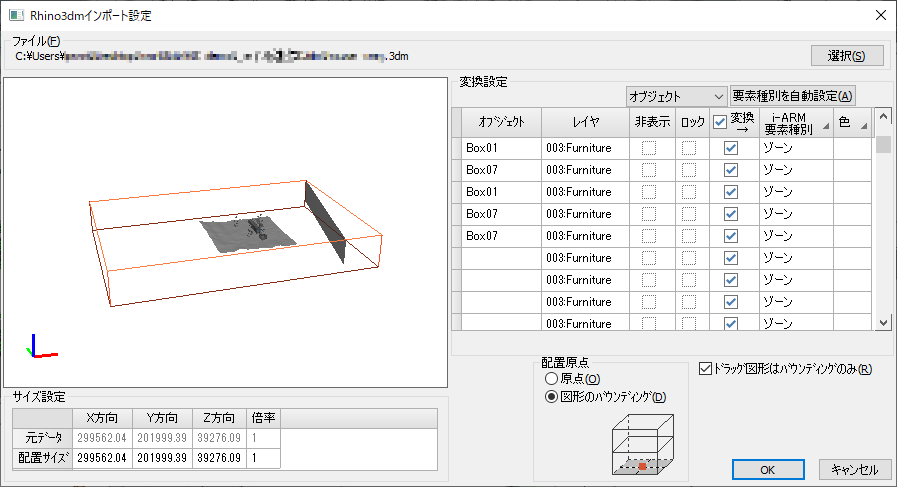The height and width of the screenshot is (487, 897).
Task: Open the オブジェクト combo box
Action: click(x=676, y=96)
